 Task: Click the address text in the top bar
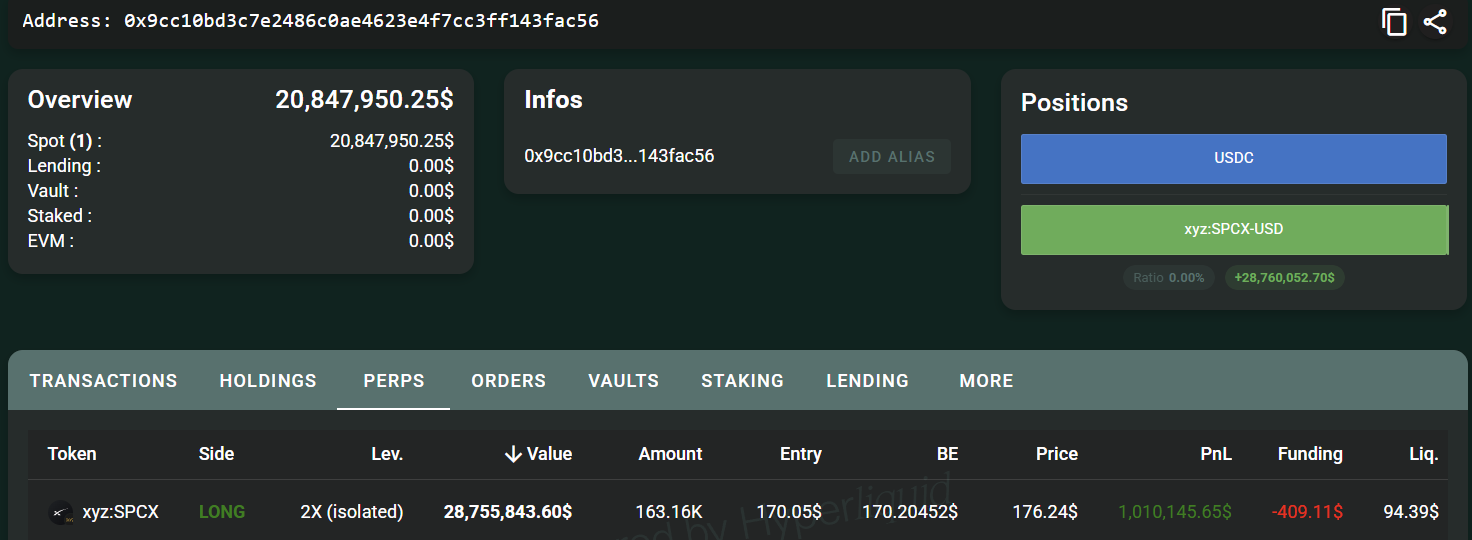[x=310, y=20]
